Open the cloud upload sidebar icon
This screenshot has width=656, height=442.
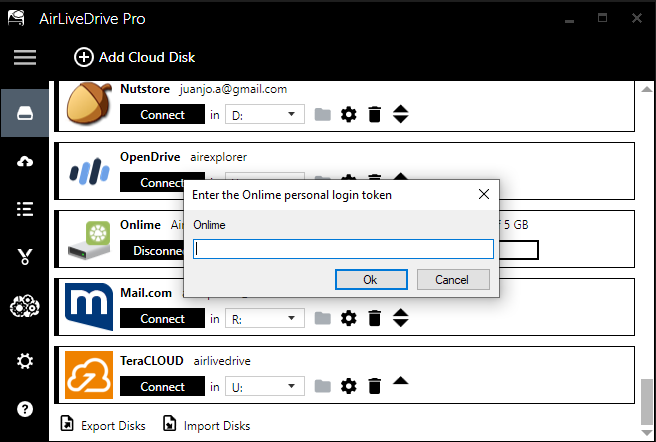pyautogui.click(x=25, y=161)
